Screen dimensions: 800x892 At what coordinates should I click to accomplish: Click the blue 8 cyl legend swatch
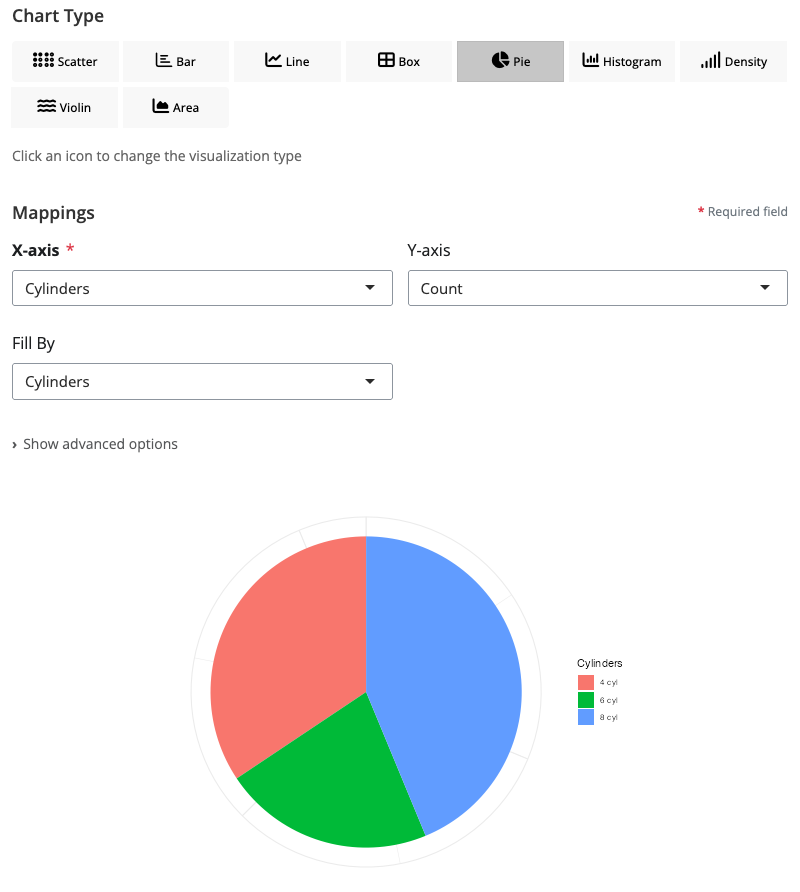coord(586,717)
